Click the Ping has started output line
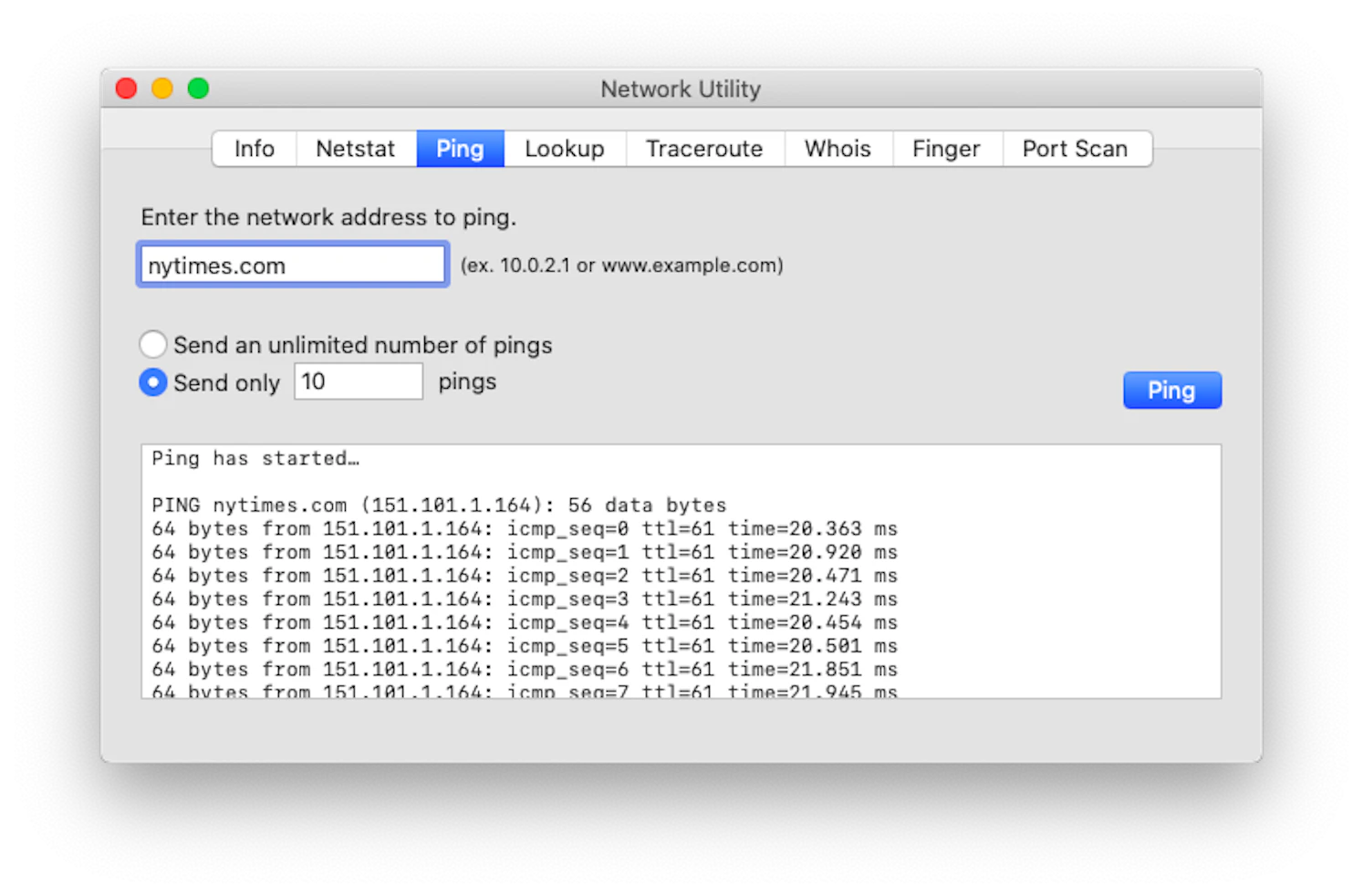 coord(255,458)
